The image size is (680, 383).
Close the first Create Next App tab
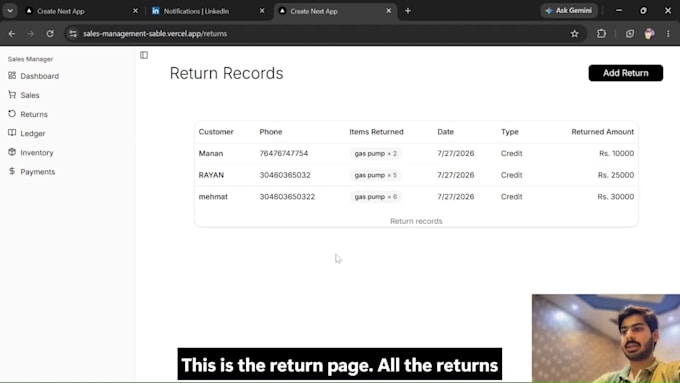(x=135, y=11)
